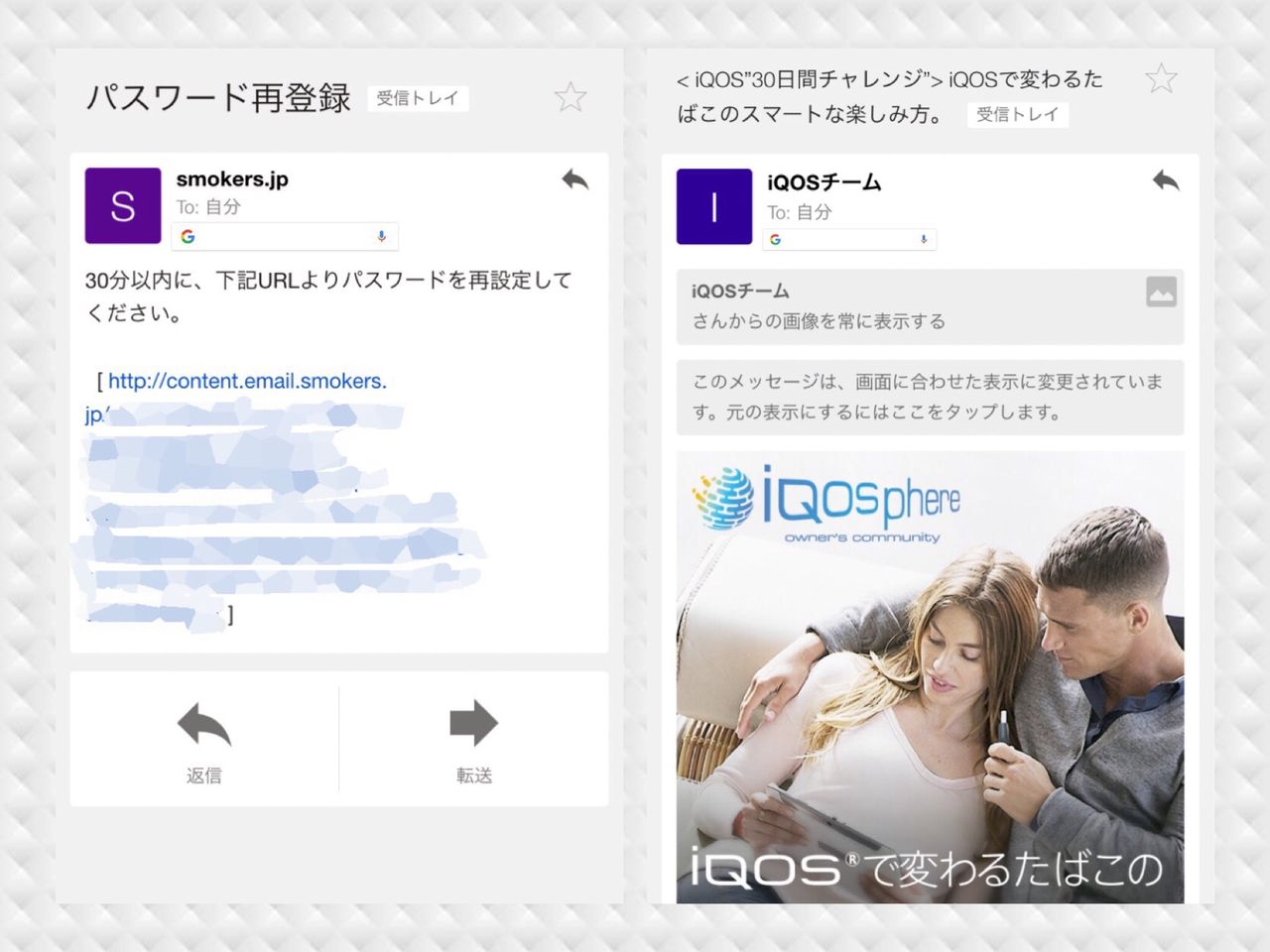Expand recipient details To: 自分 for smokers.jp

click(208, 207)
